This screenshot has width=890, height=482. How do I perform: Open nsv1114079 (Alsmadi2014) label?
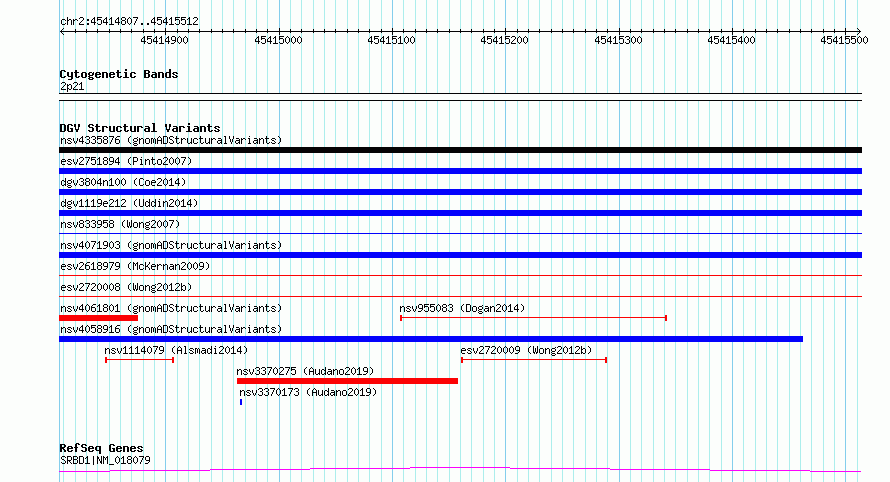click(176, 350)
